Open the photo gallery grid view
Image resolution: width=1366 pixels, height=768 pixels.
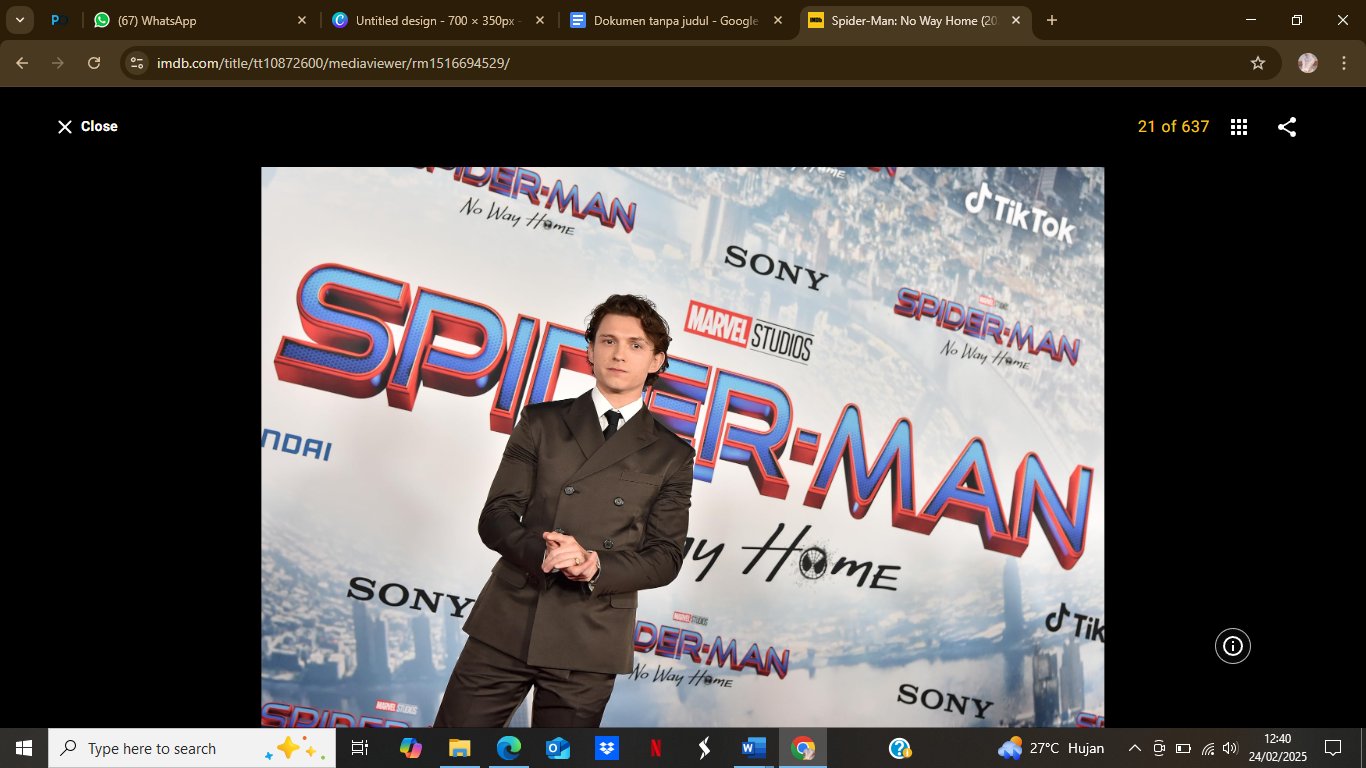(x=1239, y=127)
